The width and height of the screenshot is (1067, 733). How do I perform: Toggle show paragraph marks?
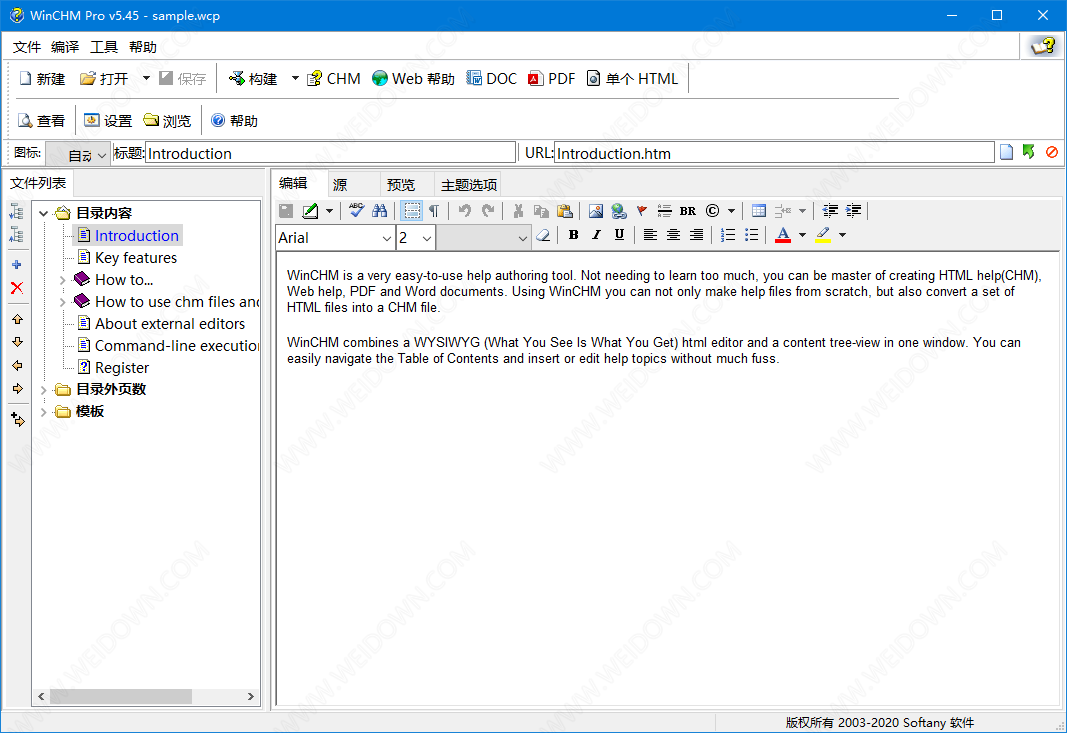coord(434,211)
